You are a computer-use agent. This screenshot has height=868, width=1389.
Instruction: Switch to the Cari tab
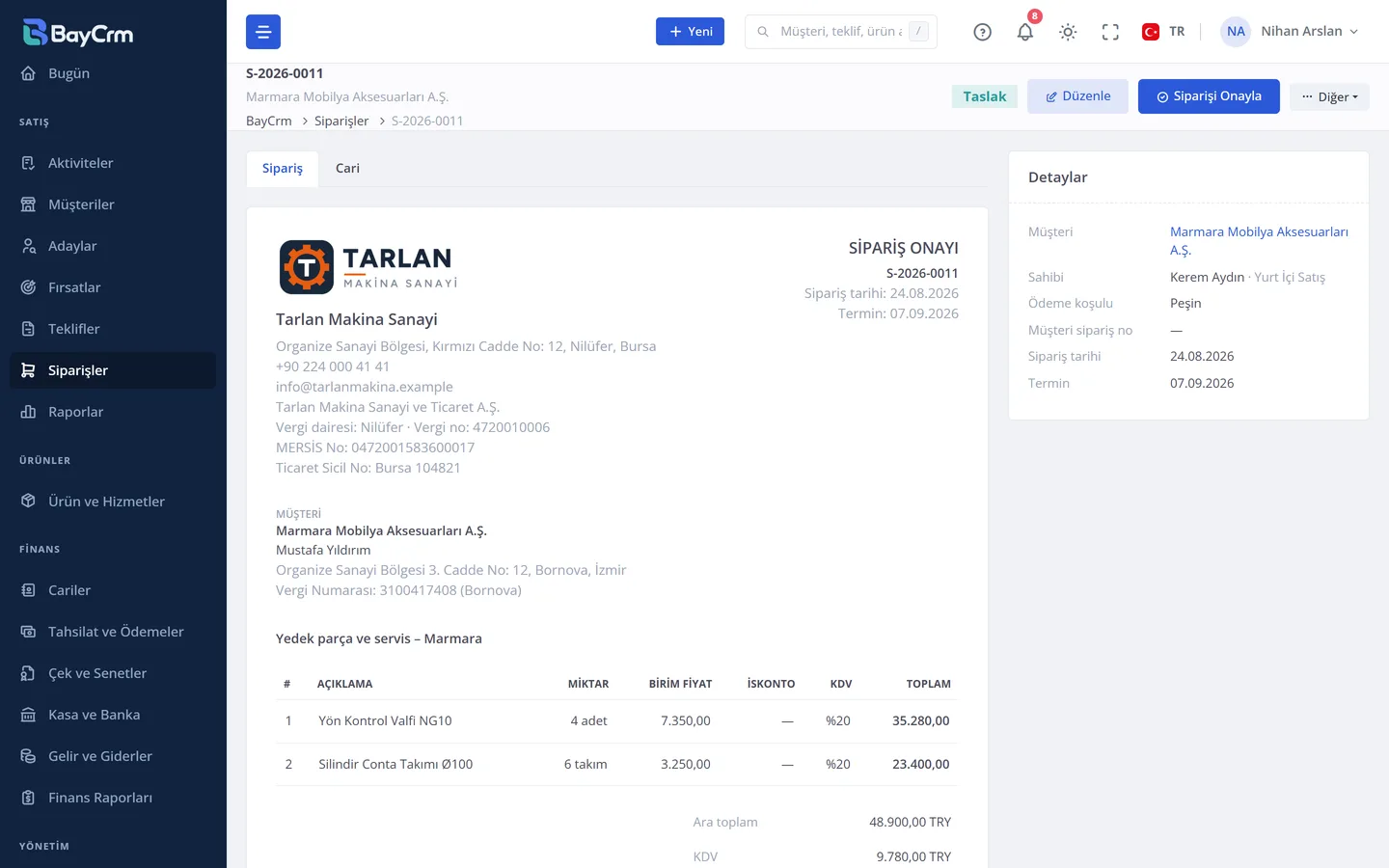coord(347,168)
